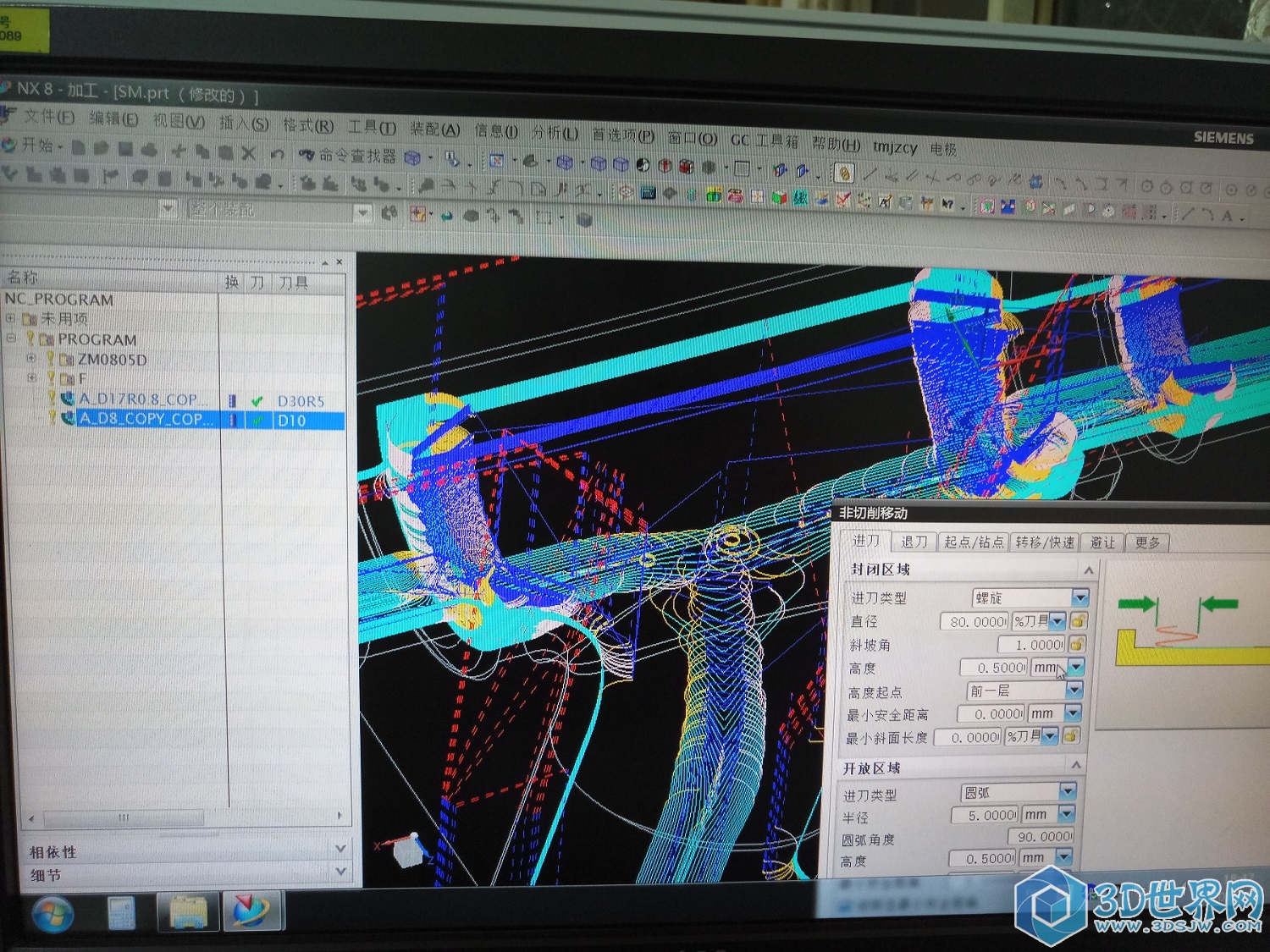
Task: Switch to the 退刀 tab
Action: 914,542
